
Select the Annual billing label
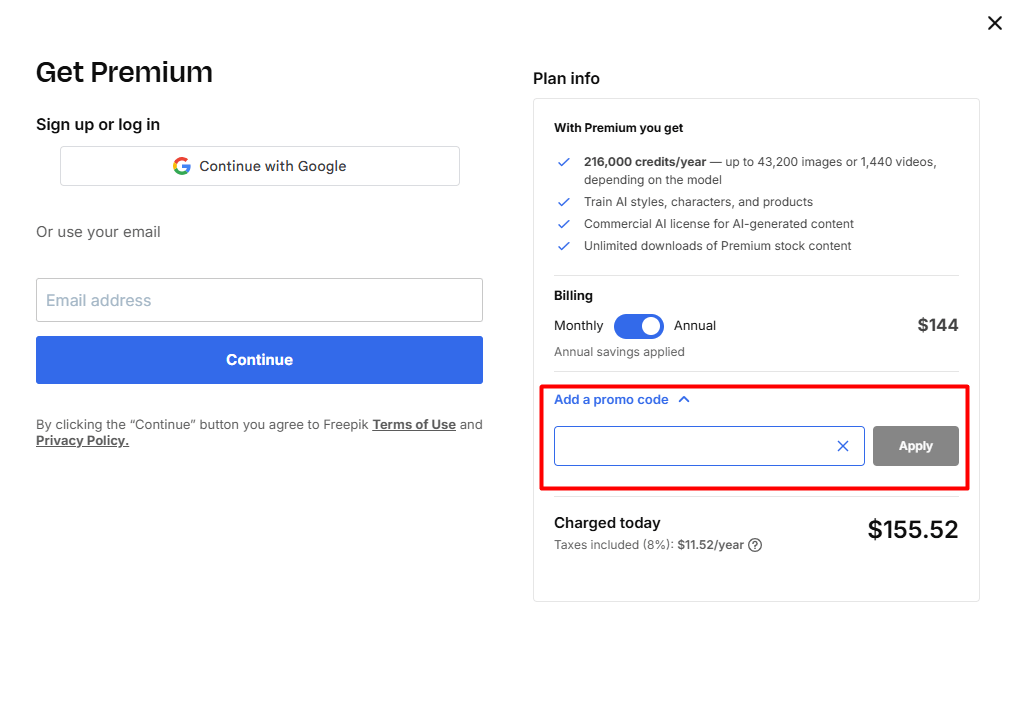pos(695,325)
